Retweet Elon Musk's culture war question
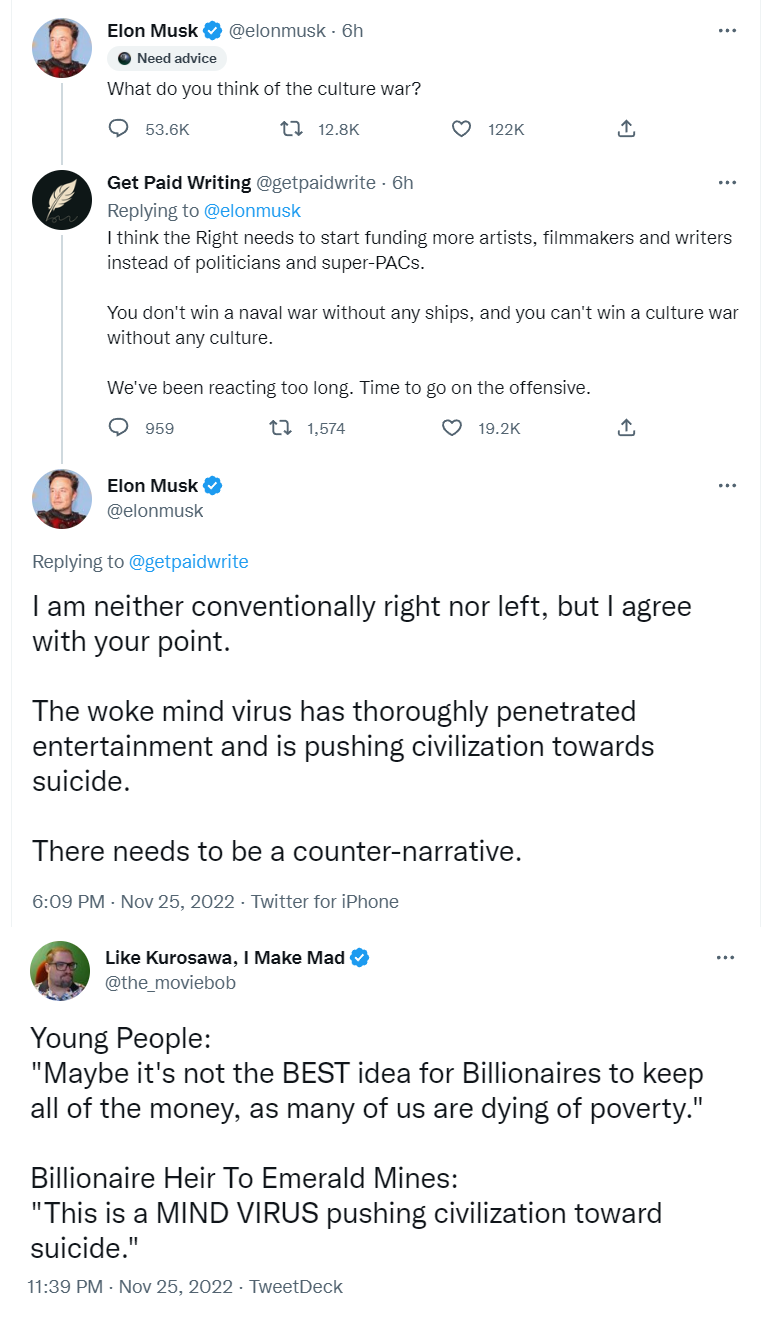Screen dimensions: 761x1323 pos(290,129)
